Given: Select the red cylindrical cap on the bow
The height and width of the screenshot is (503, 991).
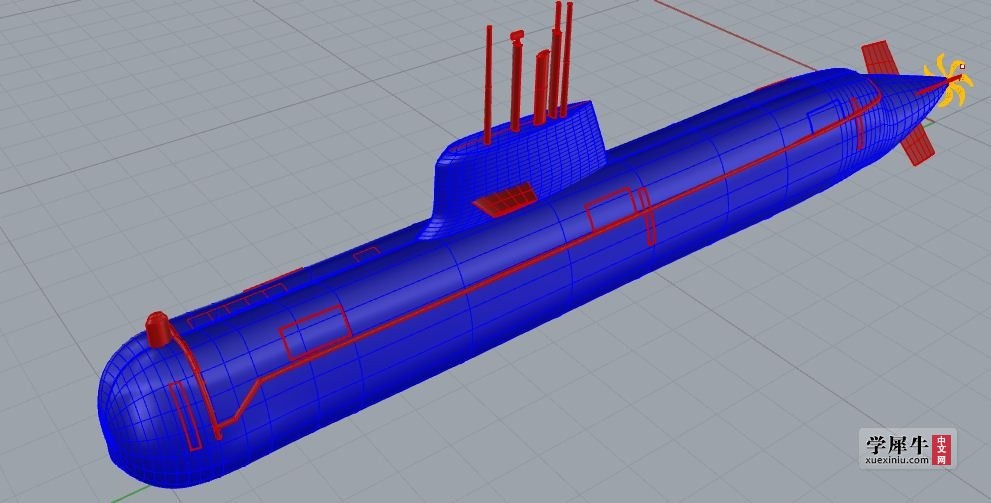Looking at the screenshot, I should pos(159,330).
